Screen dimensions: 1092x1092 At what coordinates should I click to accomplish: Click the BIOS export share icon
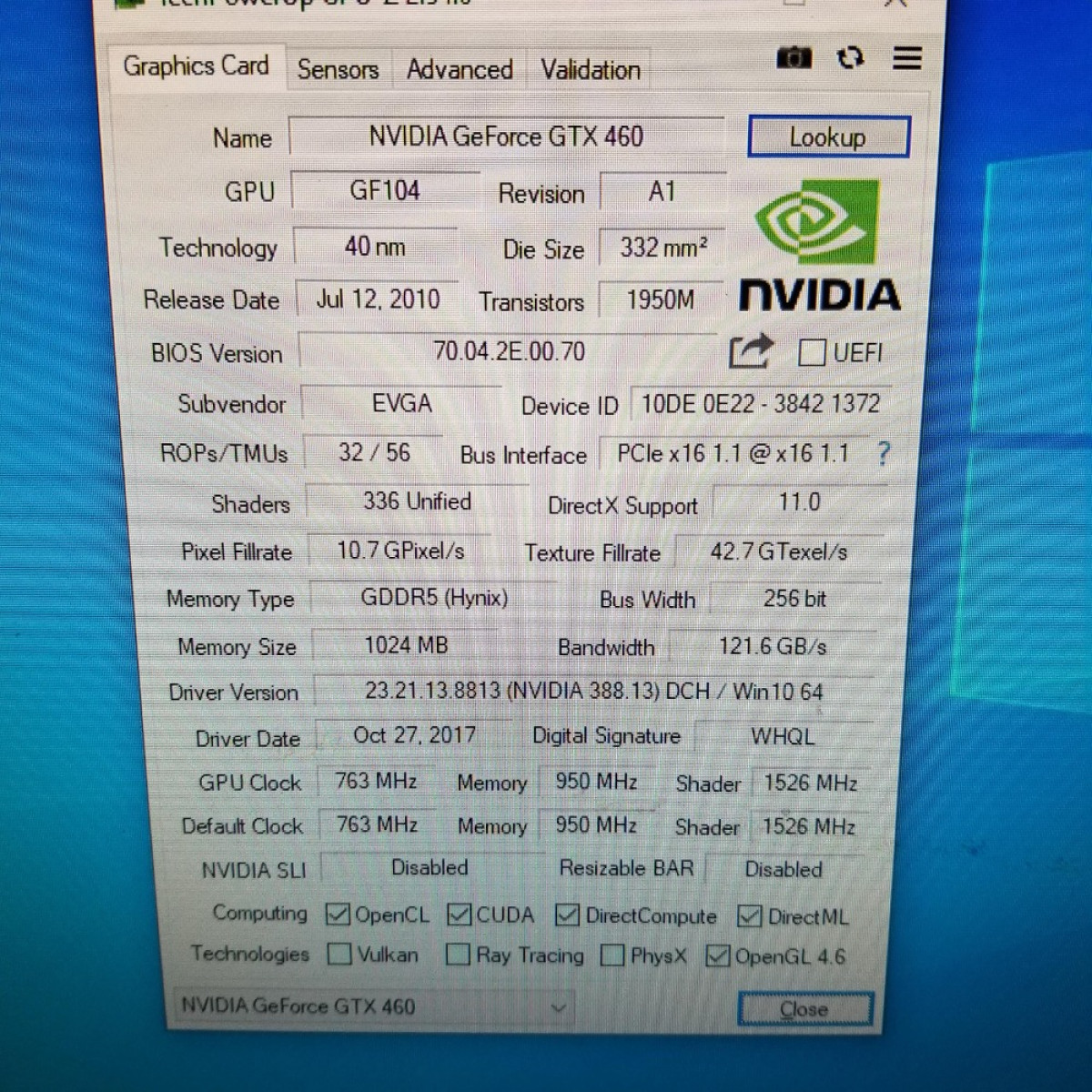point(751,351)
